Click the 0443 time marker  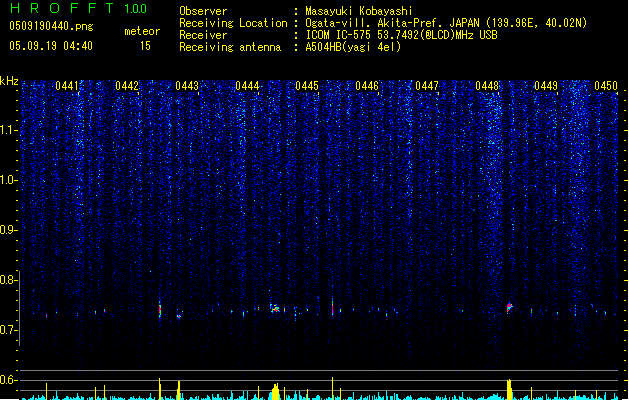click(x=187, y=86)
